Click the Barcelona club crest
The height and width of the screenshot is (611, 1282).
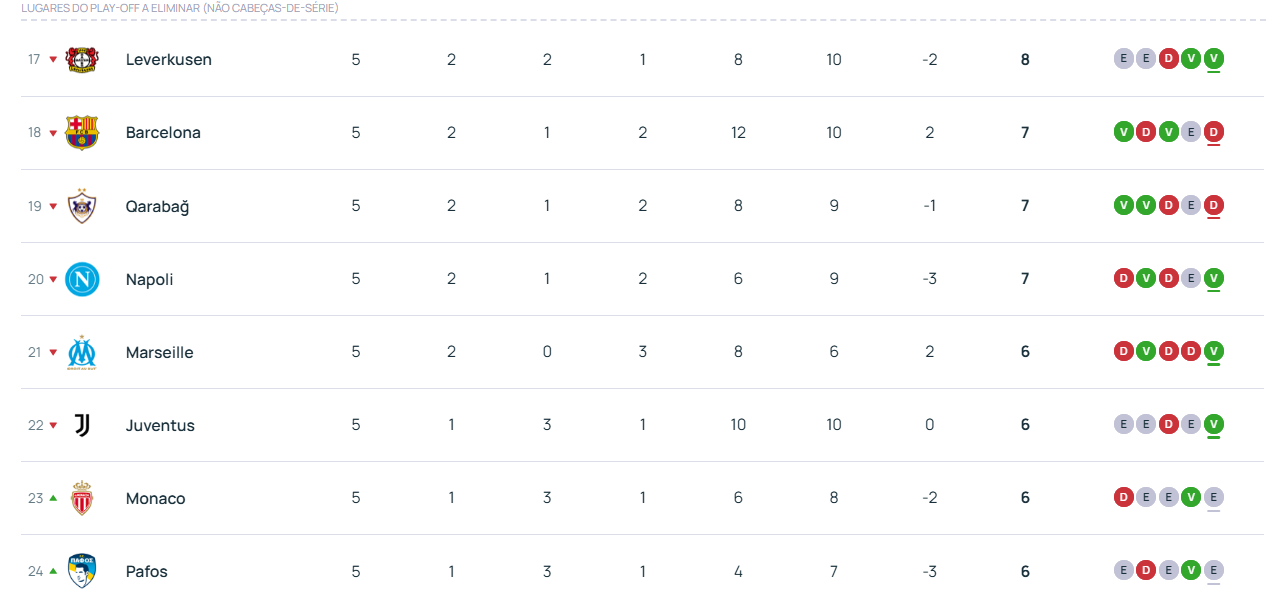pyautogui.click(x=82, y=133)
